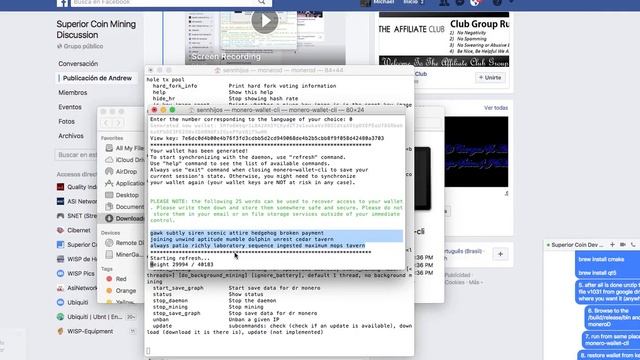Open Fotos in the group sidebar
This screenshot has height=360, width=640.
coord(66,121)
